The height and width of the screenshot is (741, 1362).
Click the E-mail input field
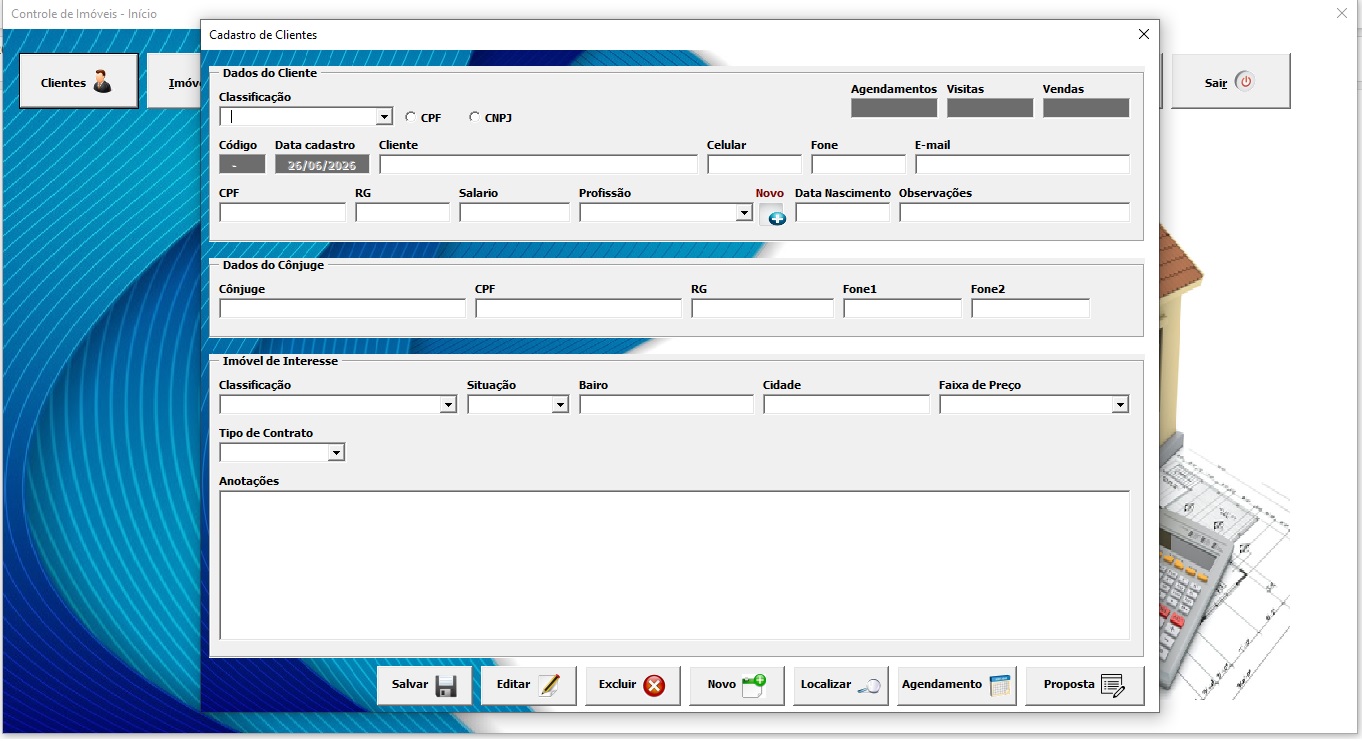[x=1022, y=164]
